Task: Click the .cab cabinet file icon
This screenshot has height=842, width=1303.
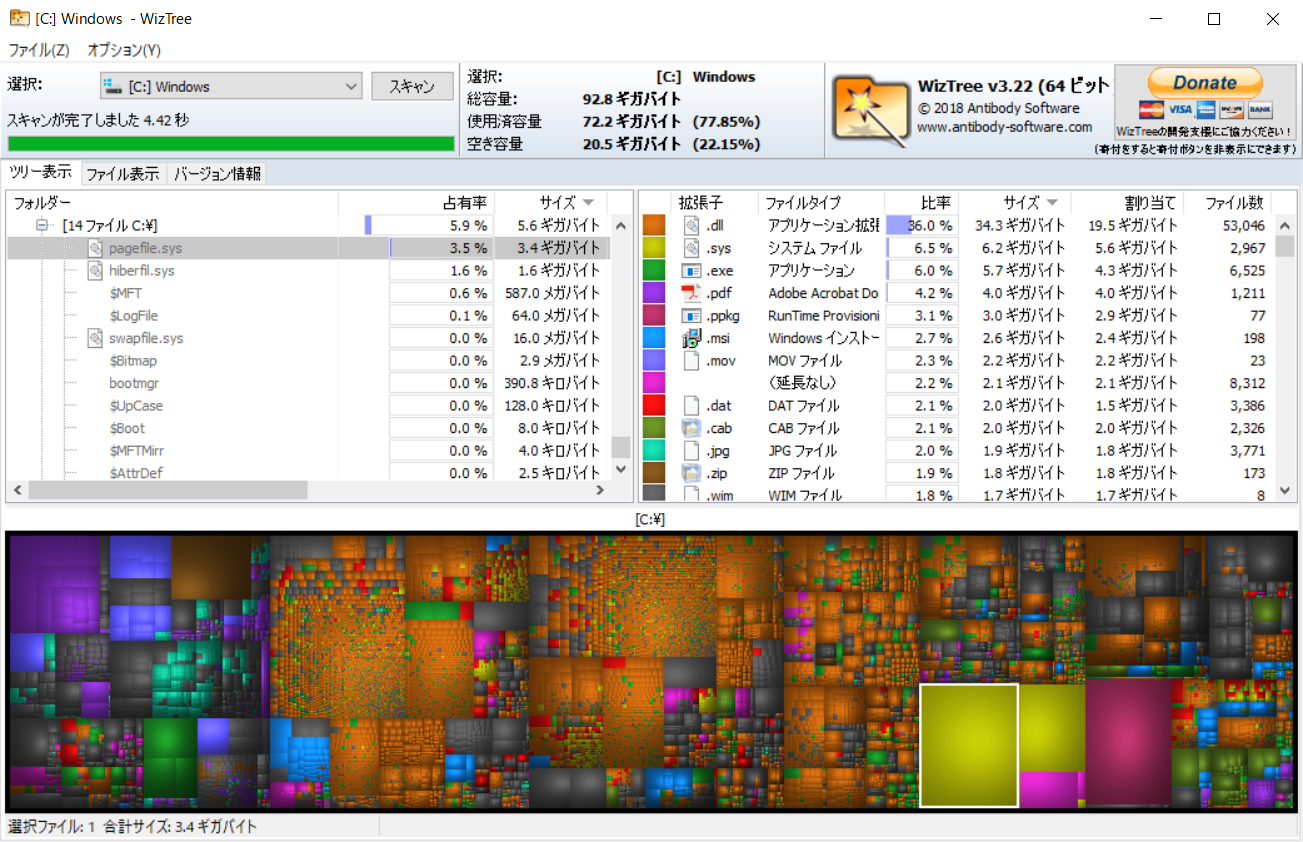Action: point(691,428)
